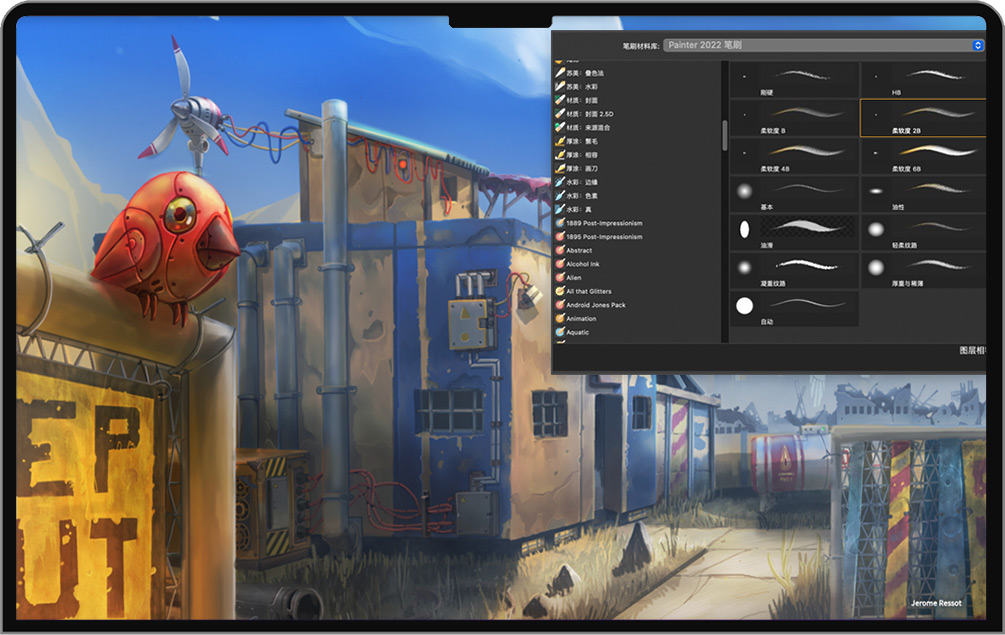
Task: Select the 1889 Post-Impressionism brush category
Action: (x=604, y=223)
